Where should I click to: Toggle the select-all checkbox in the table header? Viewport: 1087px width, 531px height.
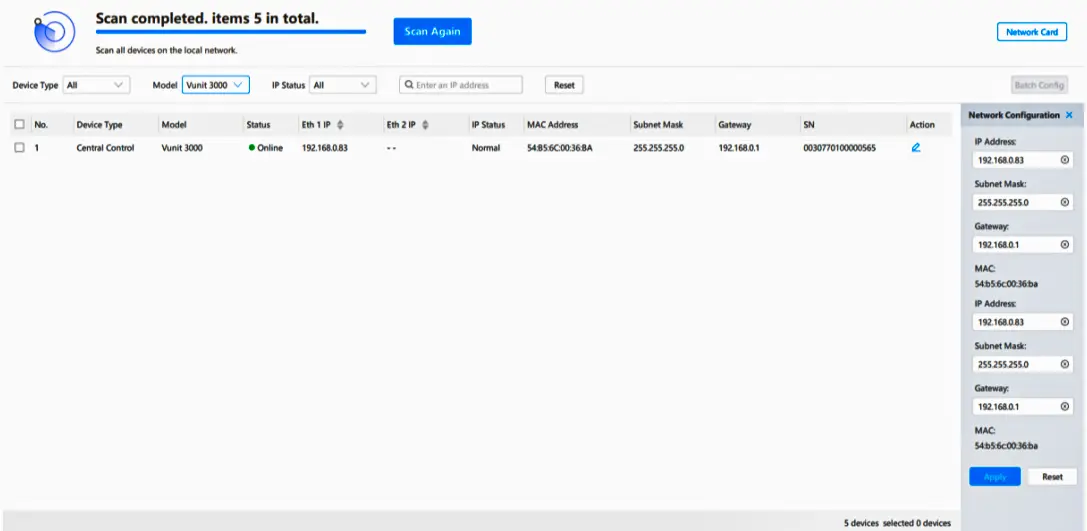pyautogui.click(x=19, y=125)
